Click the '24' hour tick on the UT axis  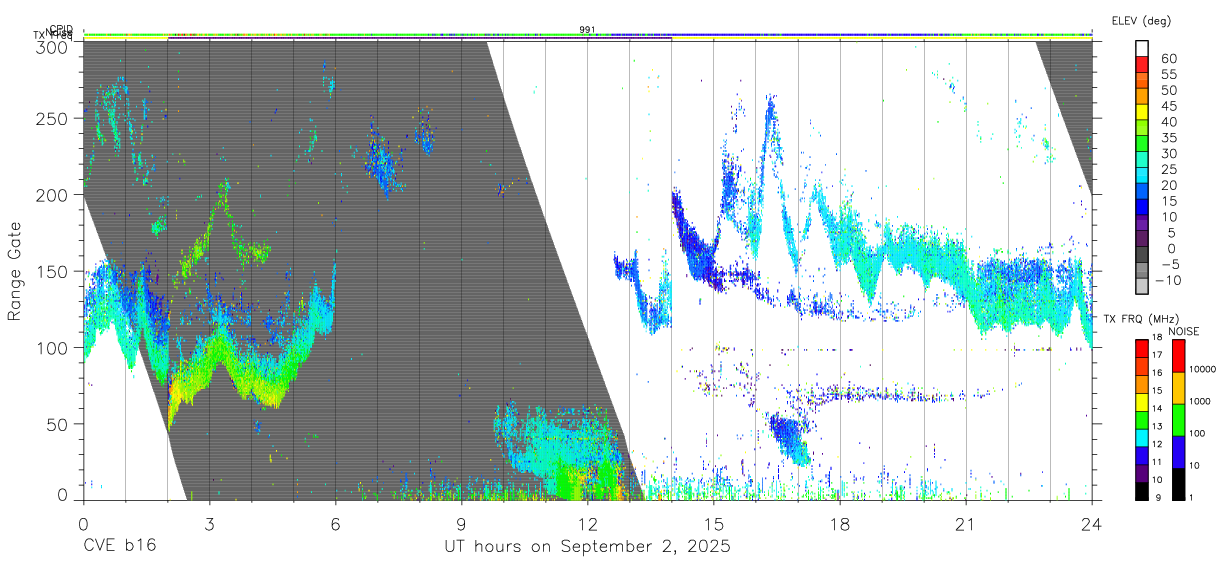click(x=1092, y=524)
